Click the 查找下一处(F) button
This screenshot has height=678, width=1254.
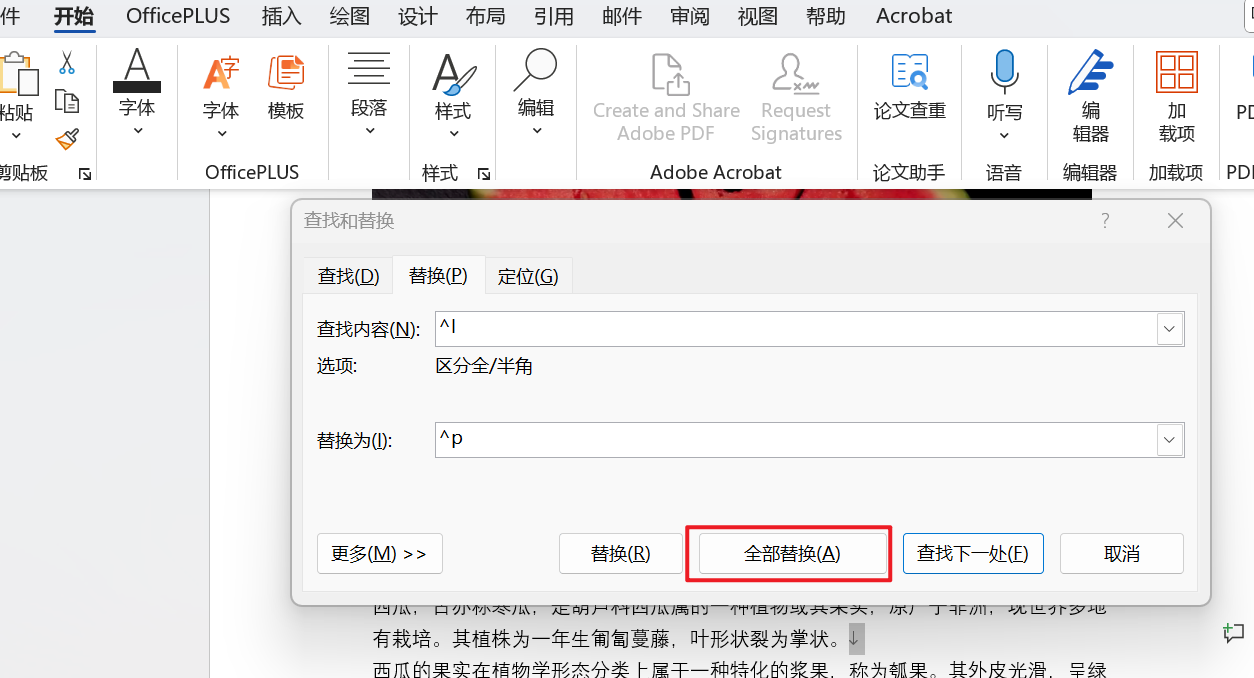973,553
